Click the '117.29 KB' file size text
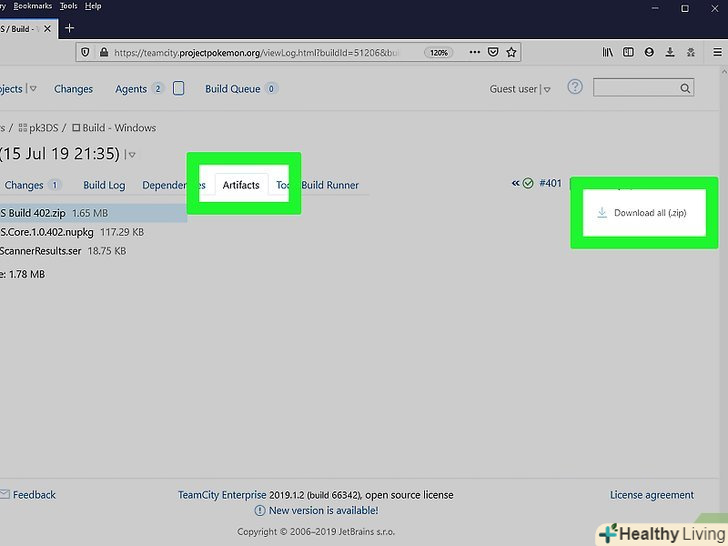 (x=122, y=232)
